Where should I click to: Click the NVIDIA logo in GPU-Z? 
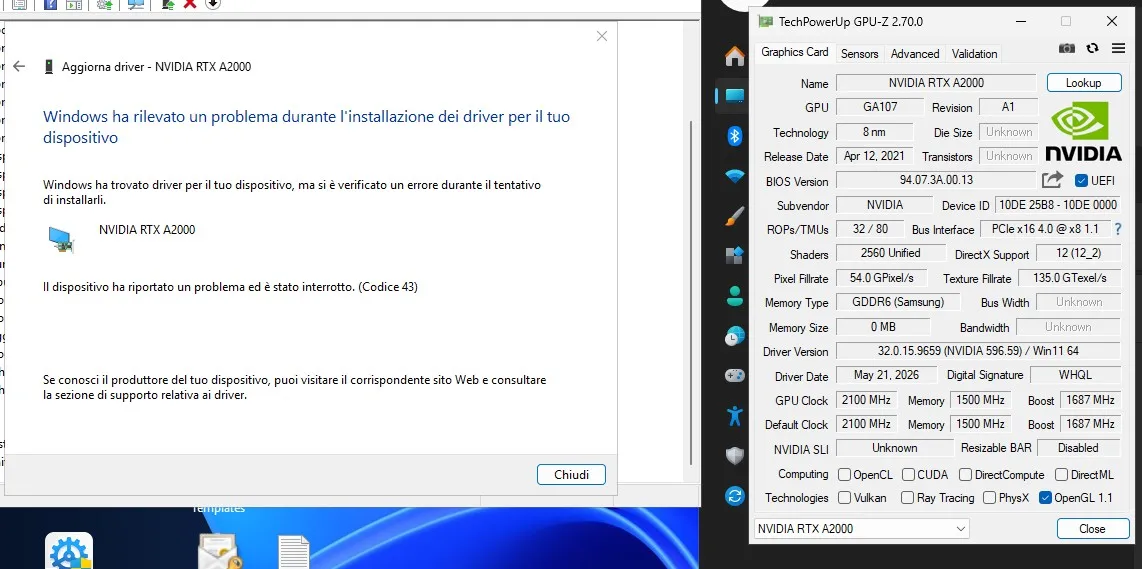click(x=1084, y=131)
